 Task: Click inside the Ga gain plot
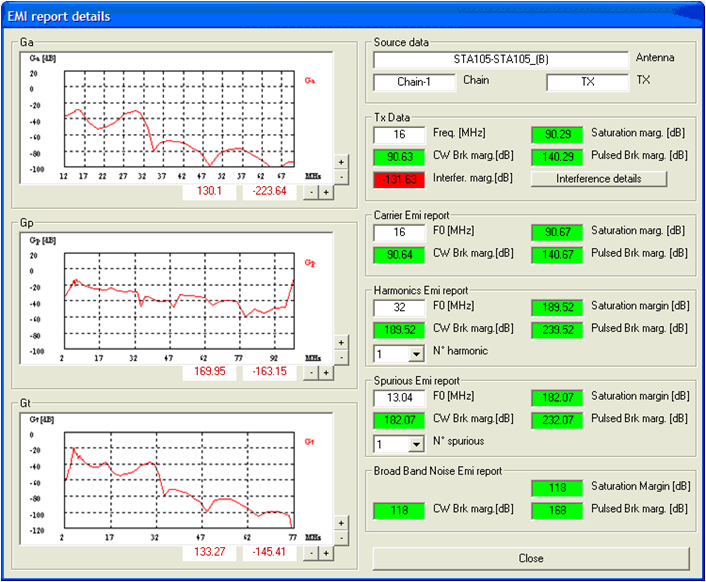pyautogui.click(x=179, y=118)
